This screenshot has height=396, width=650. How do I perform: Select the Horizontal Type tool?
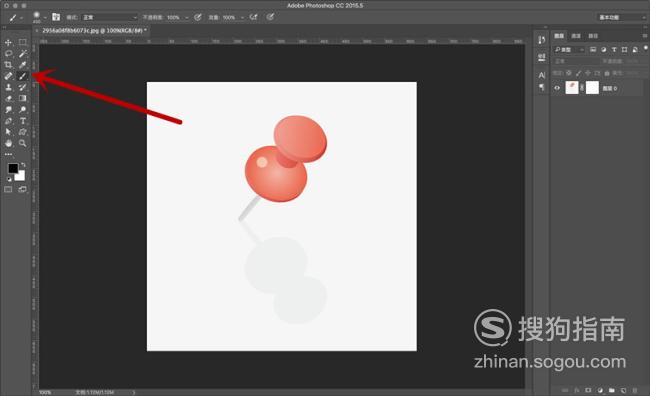pyautogui.click(x=23, y=121)
